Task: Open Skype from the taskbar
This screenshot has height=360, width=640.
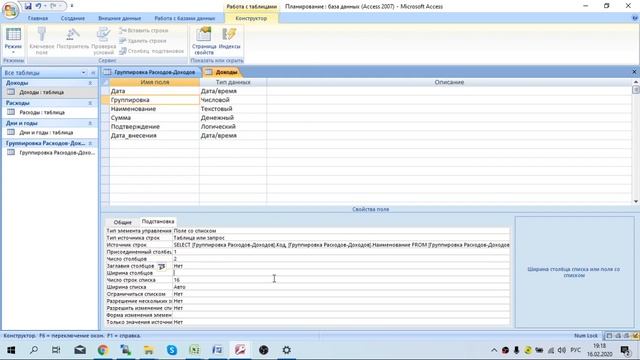Action: 172,350
